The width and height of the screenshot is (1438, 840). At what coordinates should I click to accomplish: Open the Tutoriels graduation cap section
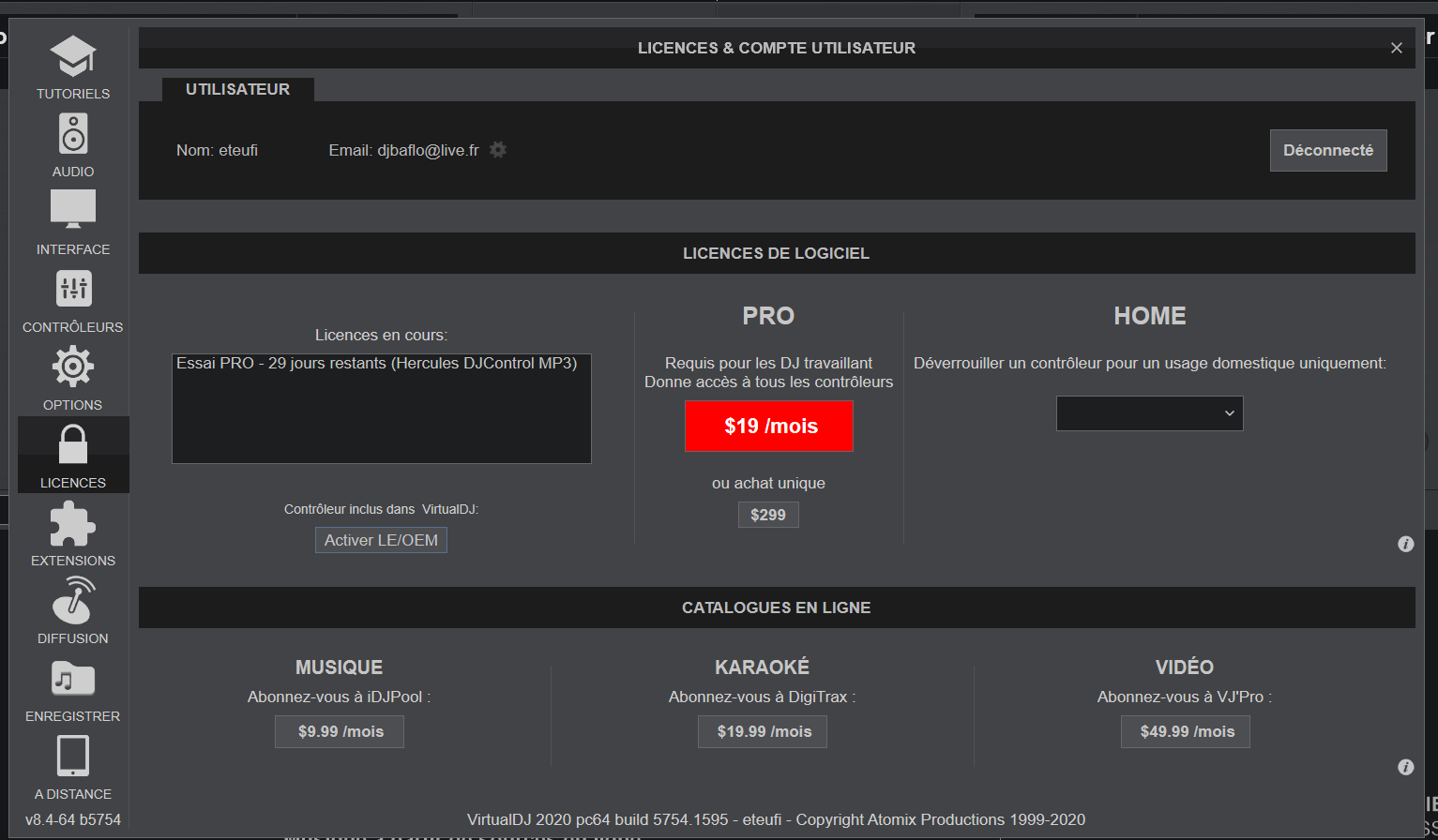pos(73,67)
